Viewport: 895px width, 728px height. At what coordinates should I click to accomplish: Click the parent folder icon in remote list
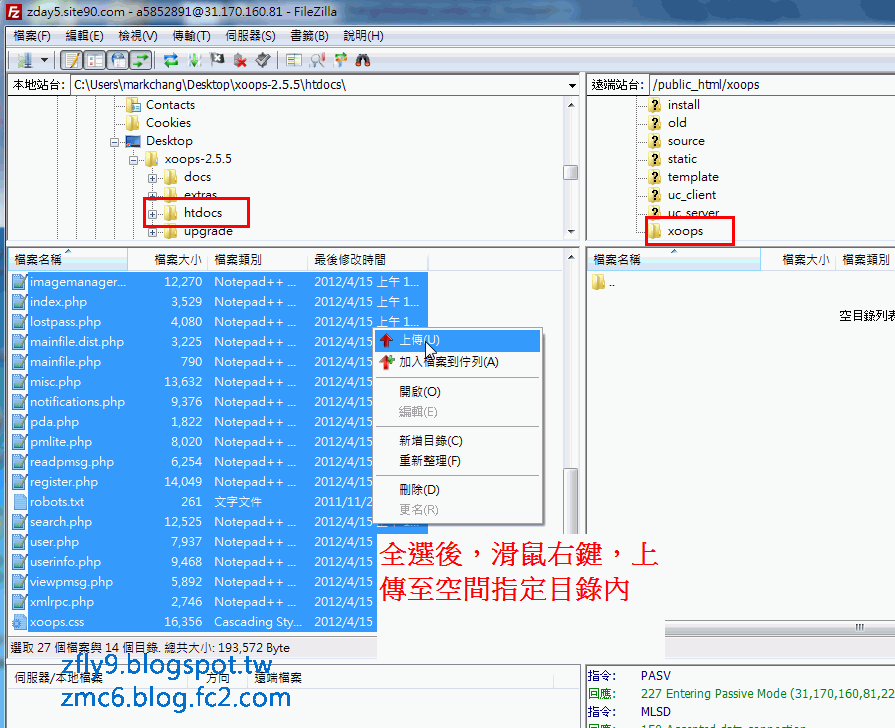pos(598,282)
